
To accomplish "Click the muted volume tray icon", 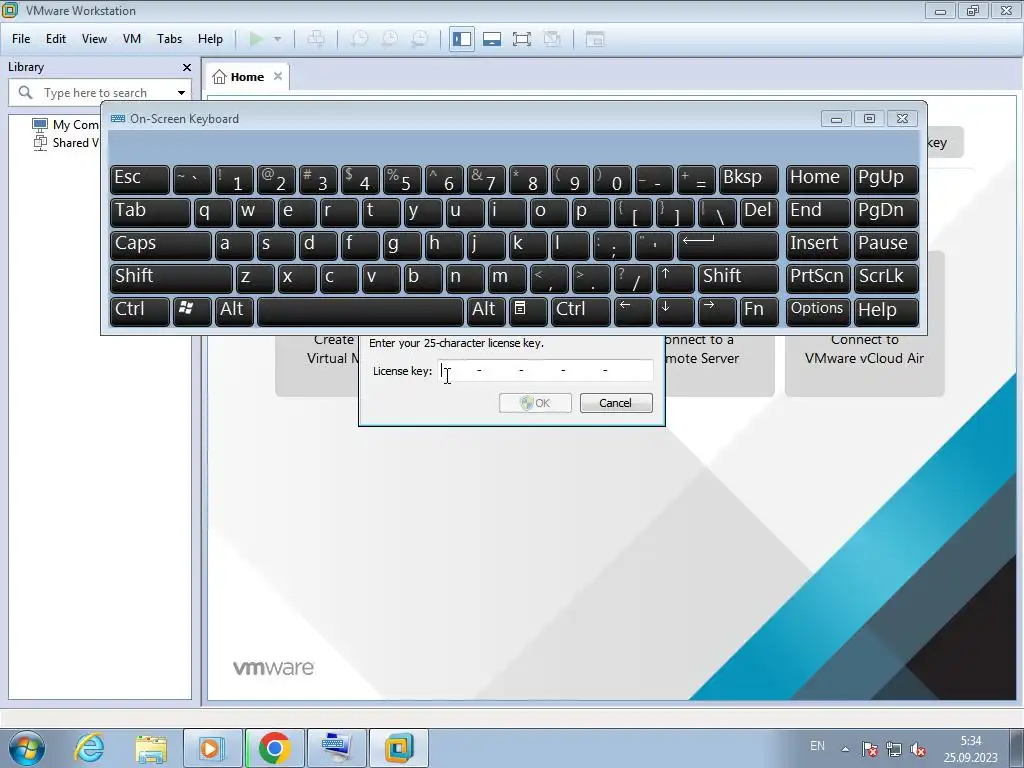I will [918, 749].
